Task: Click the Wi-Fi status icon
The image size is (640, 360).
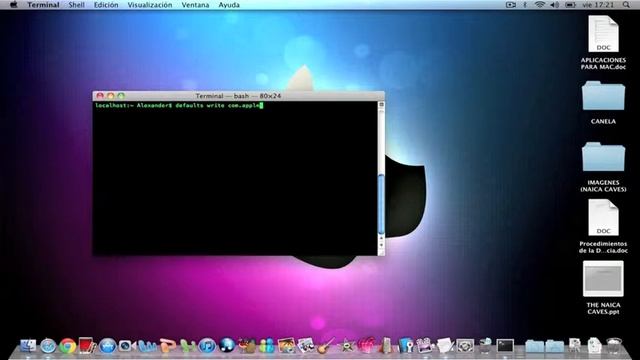Action: pos(540,5)
